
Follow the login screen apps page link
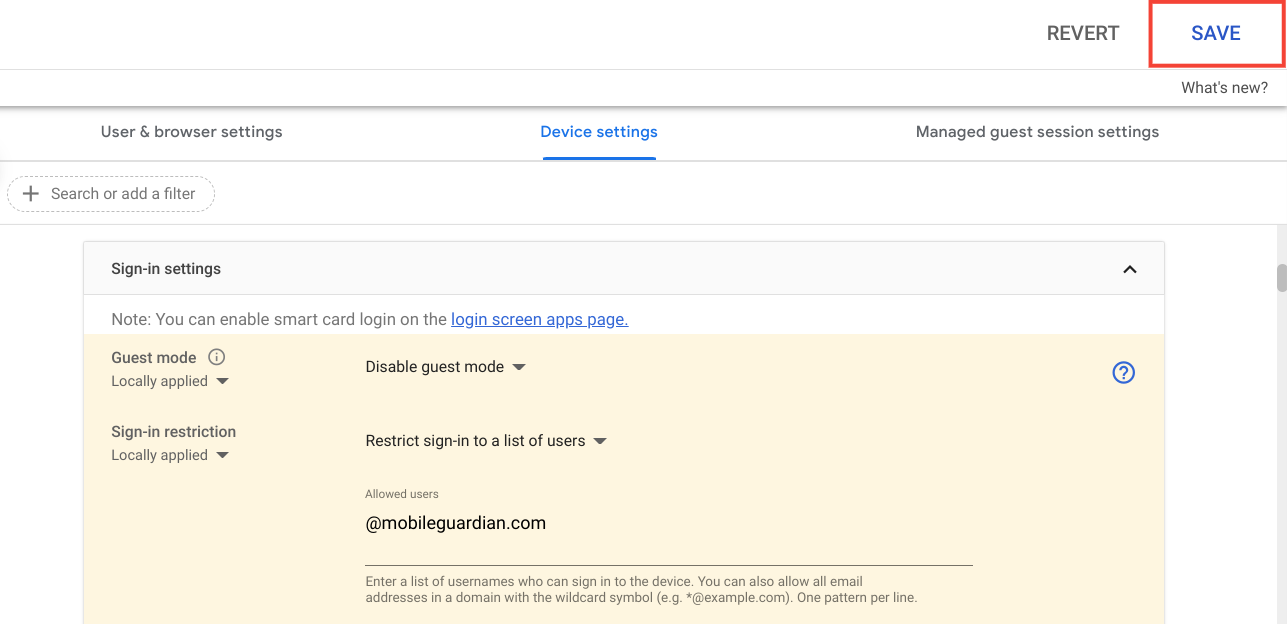pos(540,320)
